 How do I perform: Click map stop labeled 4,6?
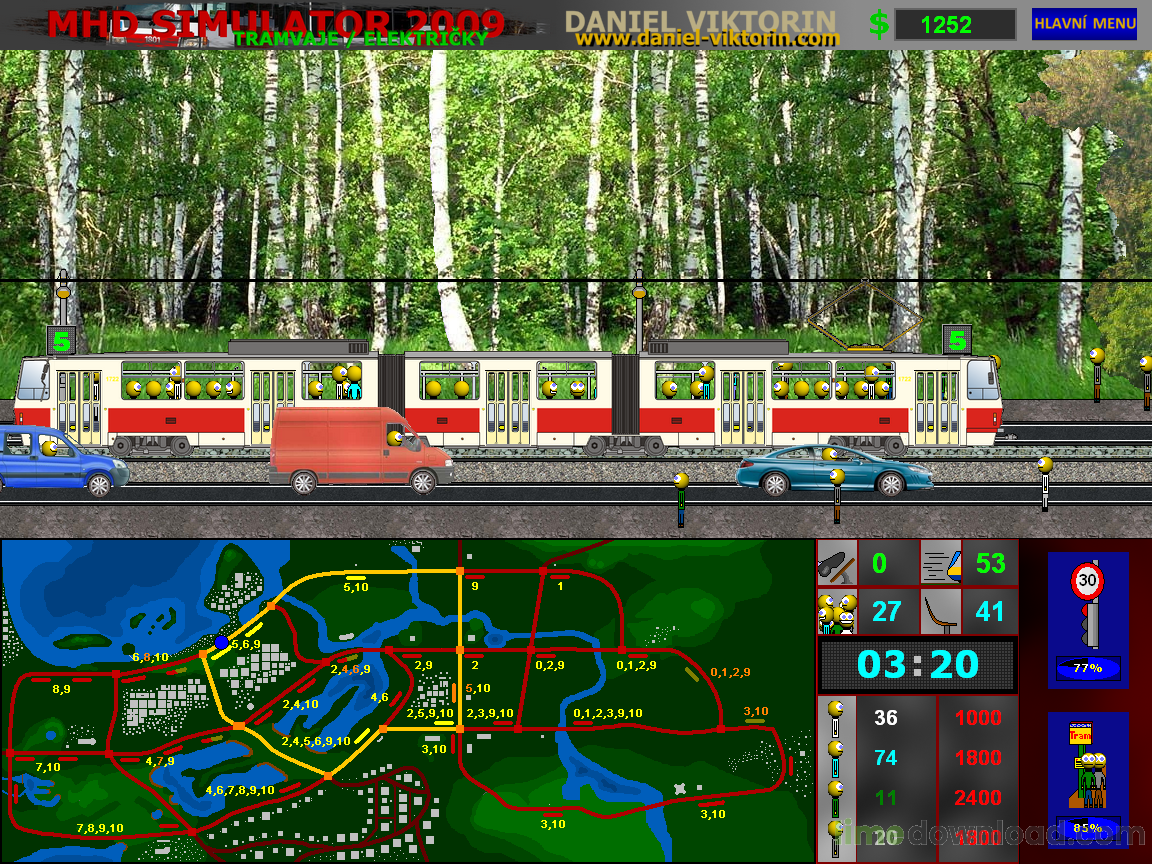point(379,697)
